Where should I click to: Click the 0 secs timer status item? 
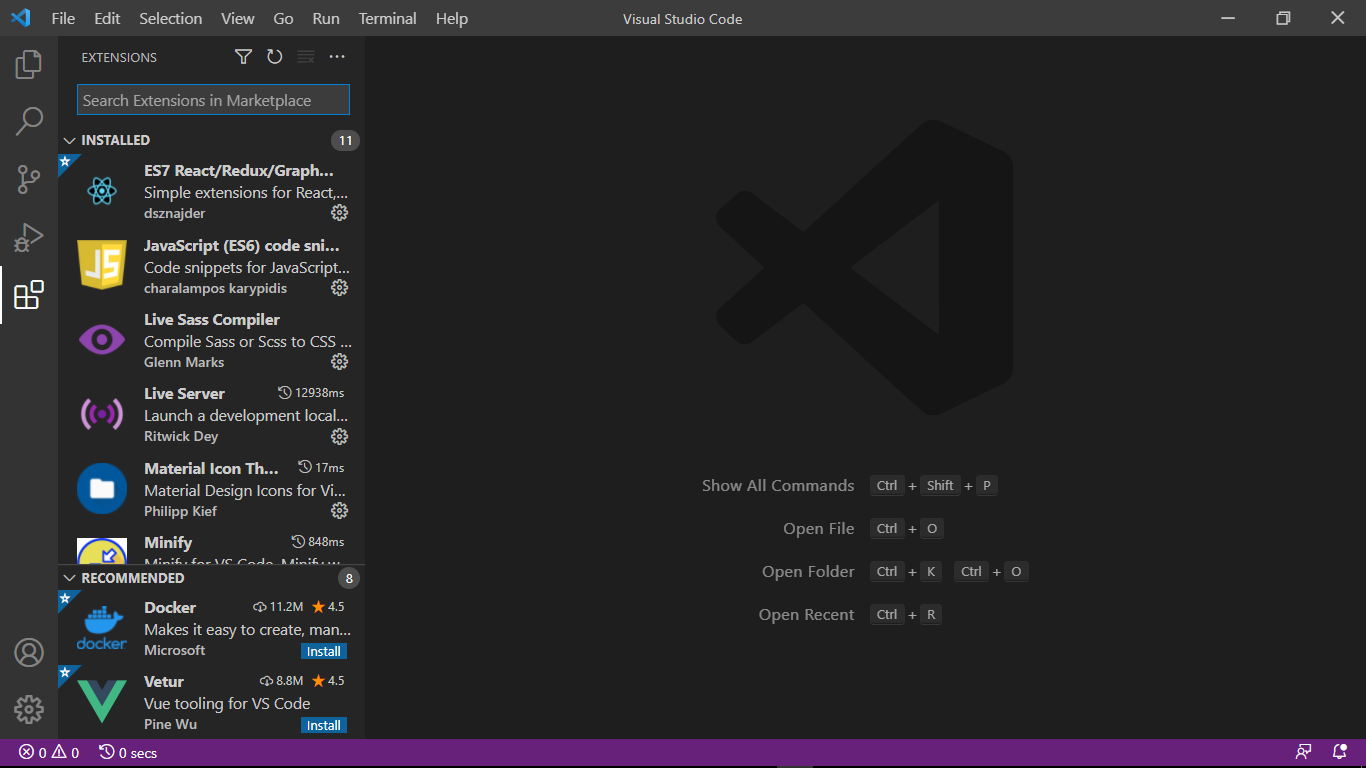[128, 753]
